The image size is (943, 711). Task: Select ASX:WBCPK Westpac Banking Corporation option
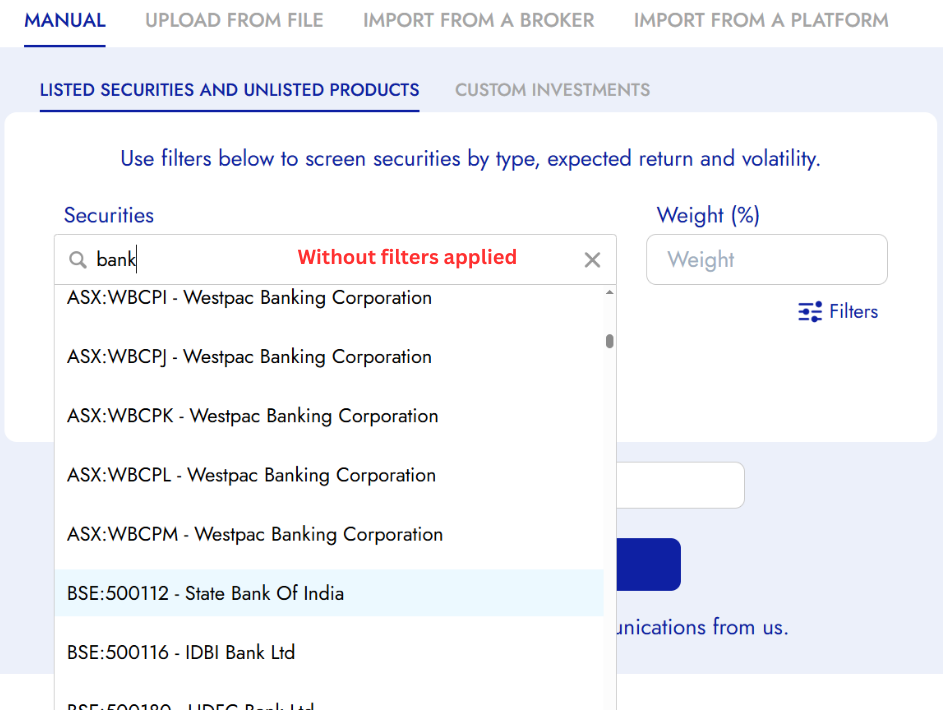(x=252, y=416)
